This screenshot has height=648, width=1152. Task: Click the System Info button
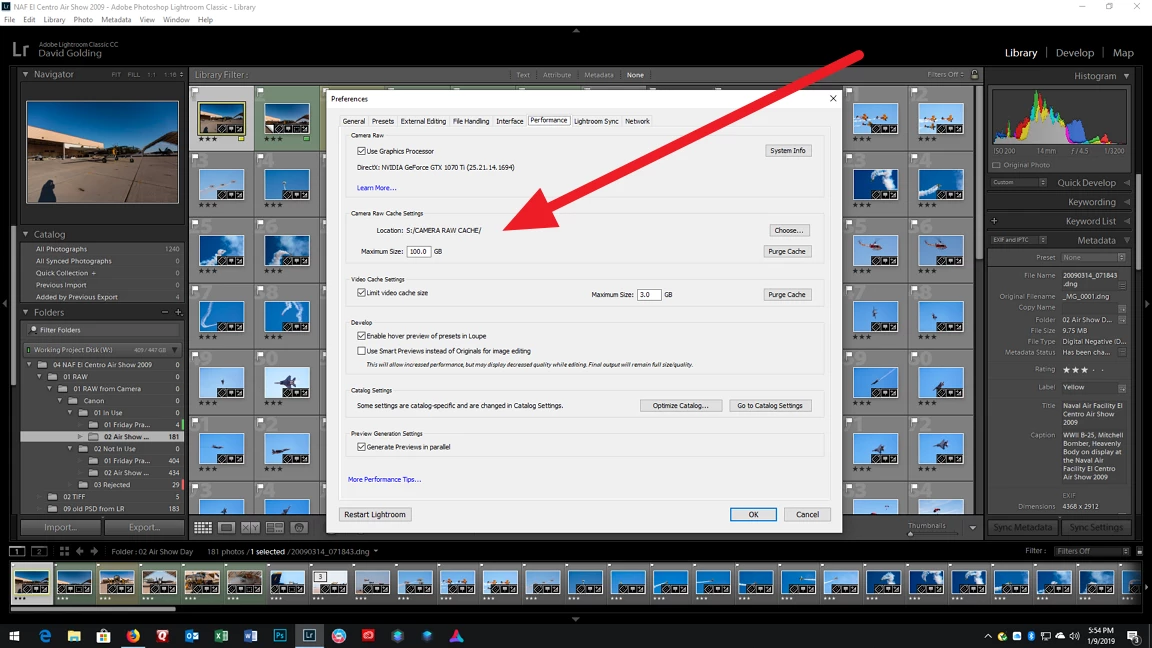(788, 151)
